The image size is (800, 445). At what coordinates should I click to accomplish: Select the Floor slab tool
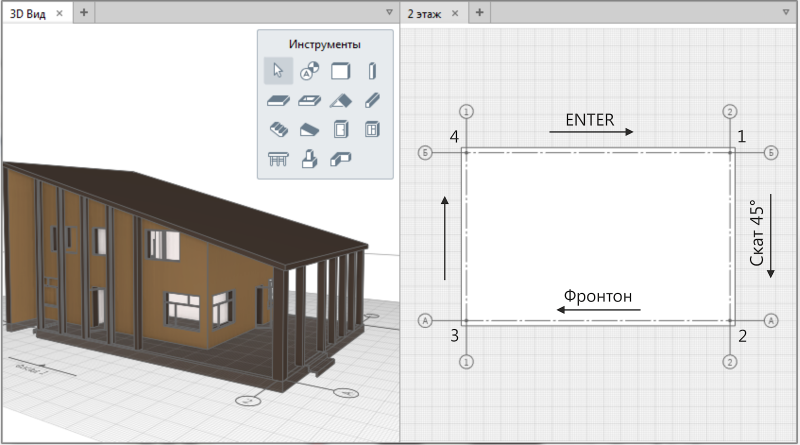pos(278,101)
